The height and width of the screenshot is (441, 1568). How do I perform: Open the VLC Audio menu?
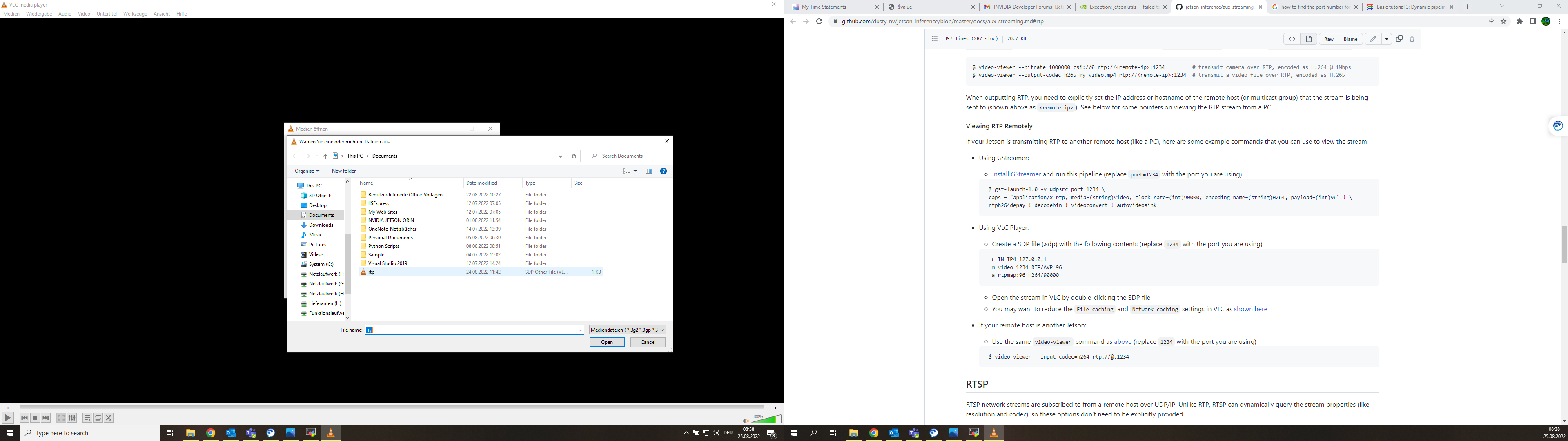click(65, 14)
